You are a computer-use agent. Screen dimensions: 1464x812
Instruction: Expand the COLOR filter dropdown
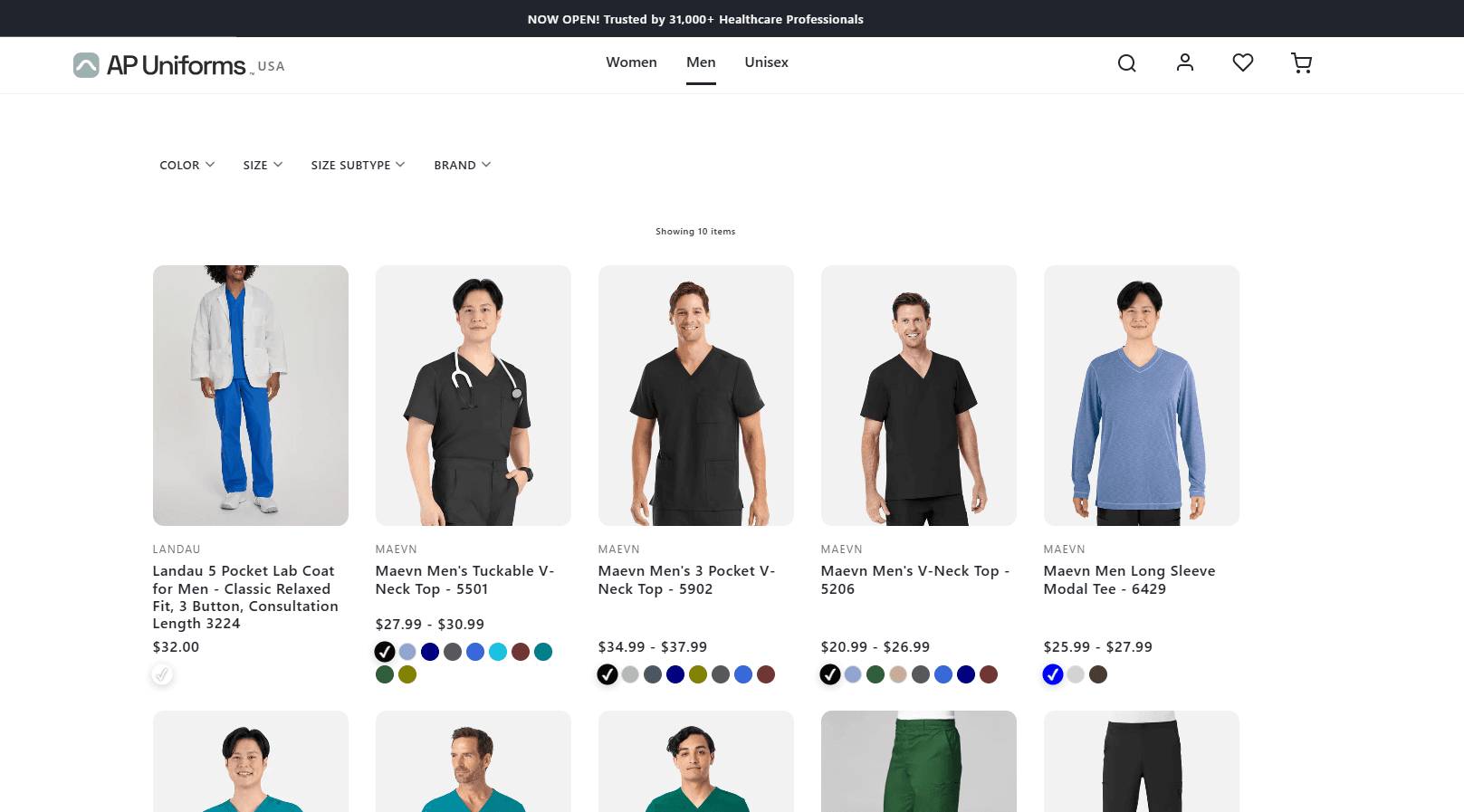click(x=187, y=165)
